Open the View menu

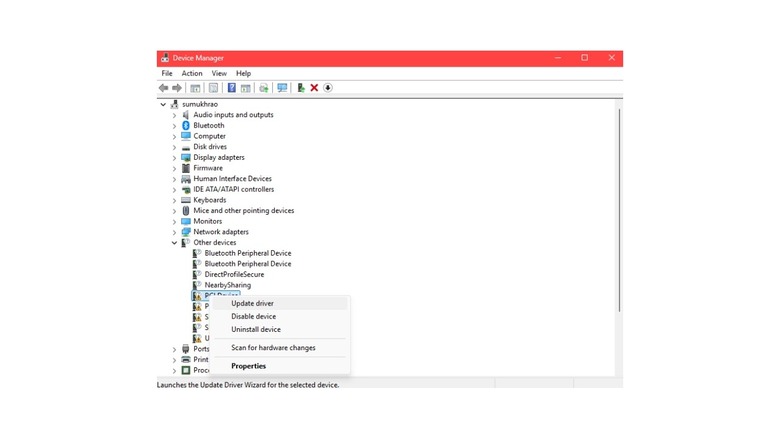pos(218,73)
